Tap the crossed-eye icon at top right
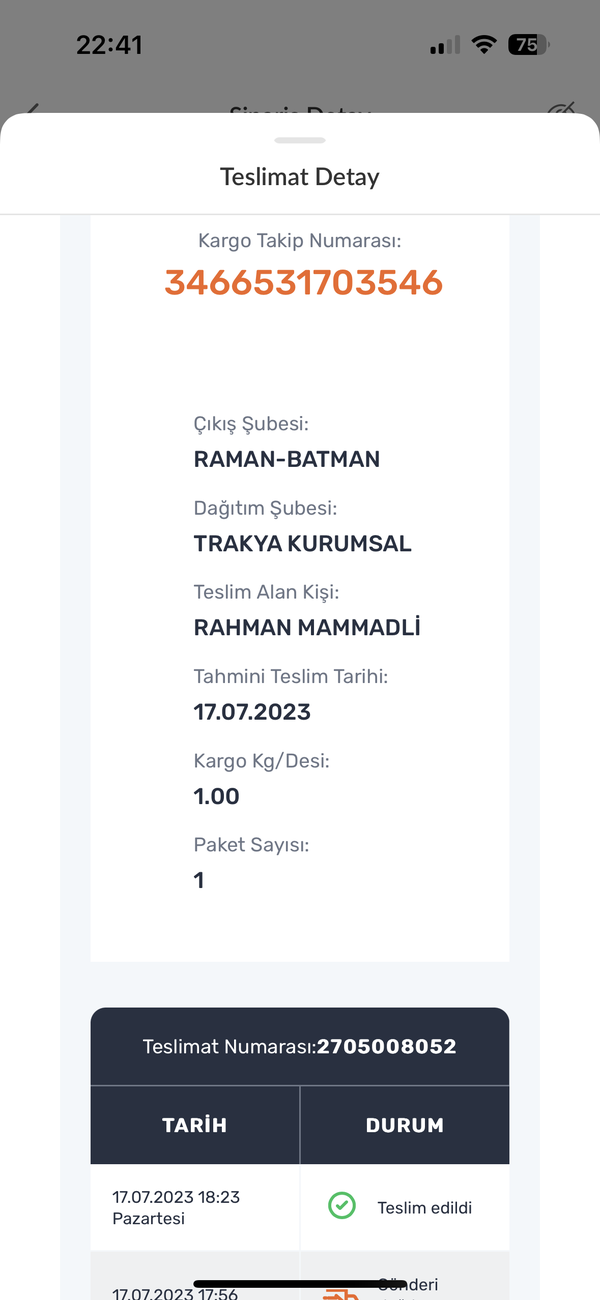This screenshot has width=600, height=1300. tap(561, 110)
